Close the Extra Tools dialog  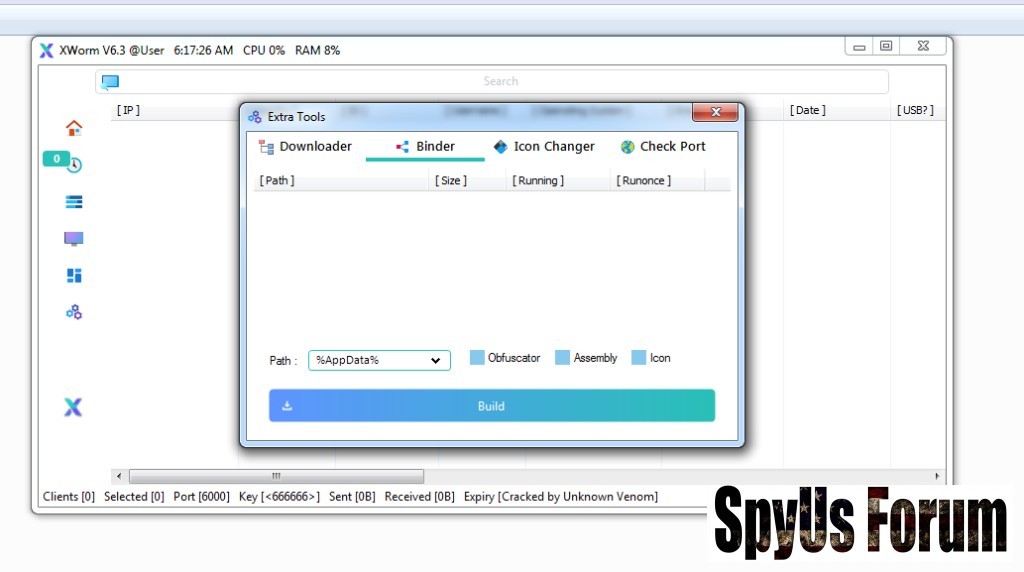[715, 115]
